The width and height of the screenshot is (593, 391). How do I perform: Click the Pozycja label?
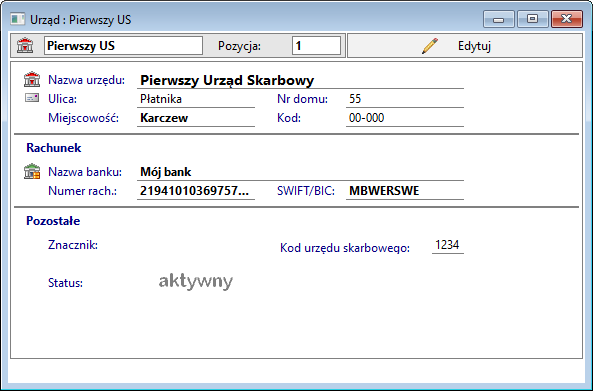coord(239,46)
